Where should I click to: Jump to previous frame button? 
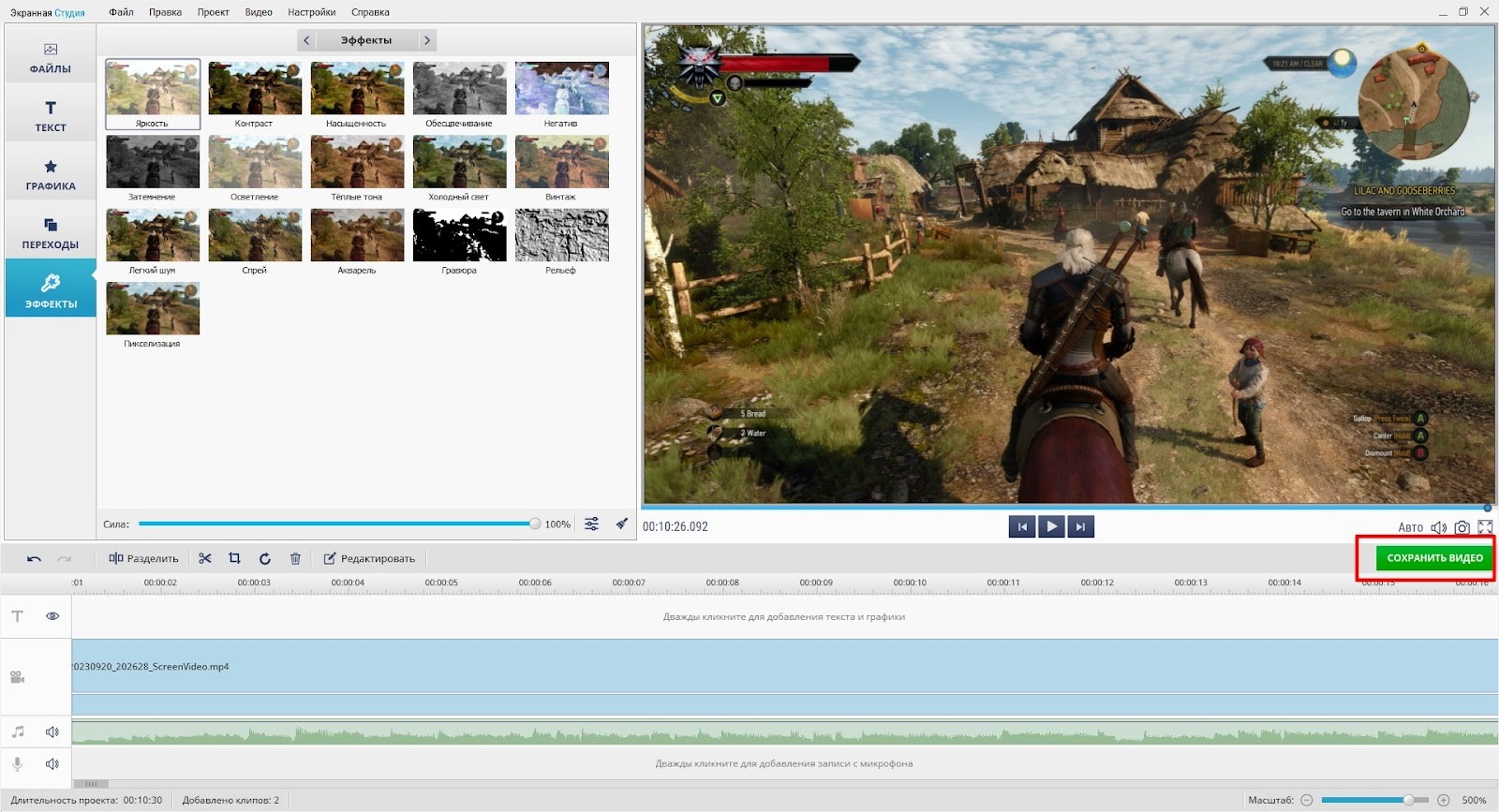[x=1022, y=526]
